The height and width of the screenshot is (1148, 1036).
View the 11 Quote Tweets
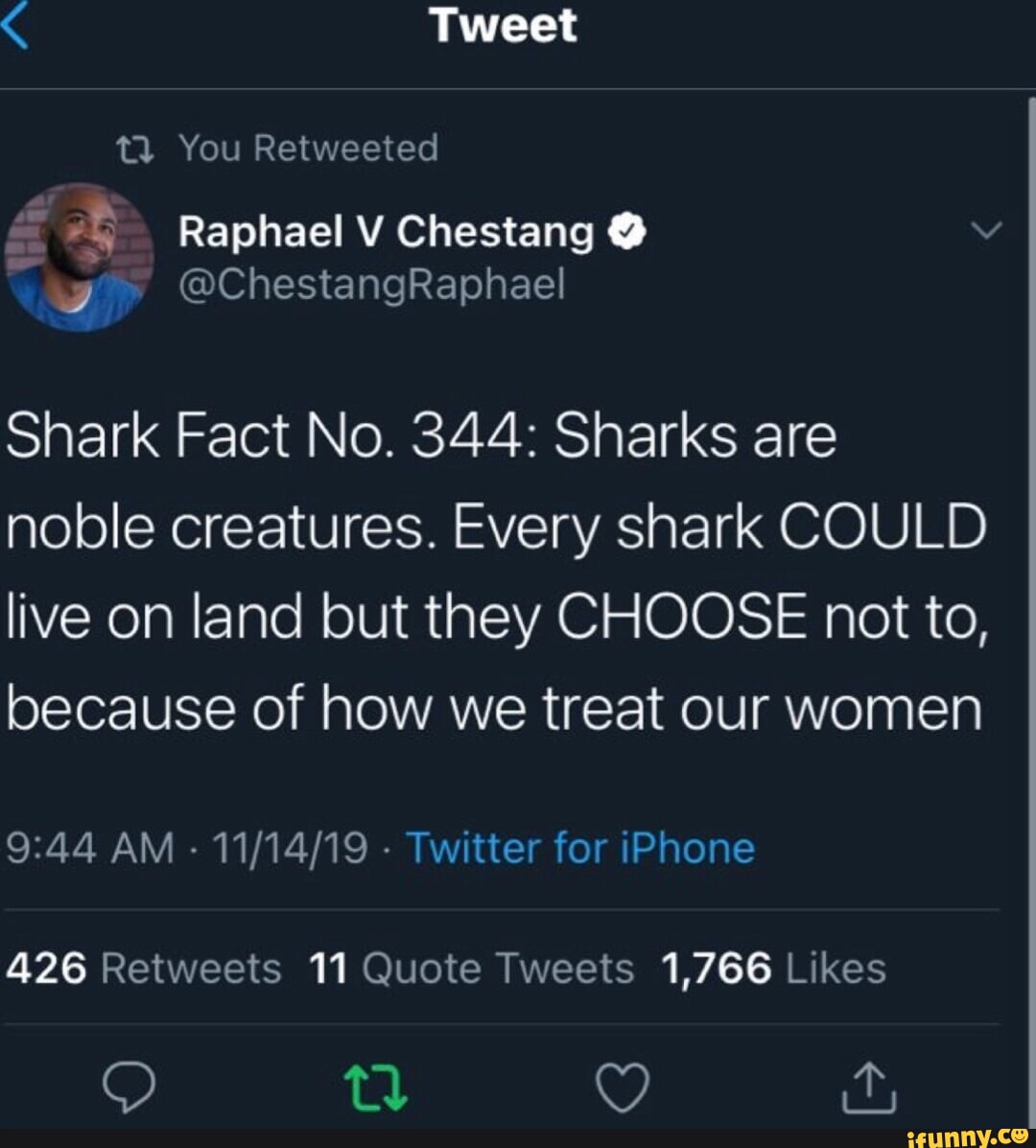(x=472, y=969)
